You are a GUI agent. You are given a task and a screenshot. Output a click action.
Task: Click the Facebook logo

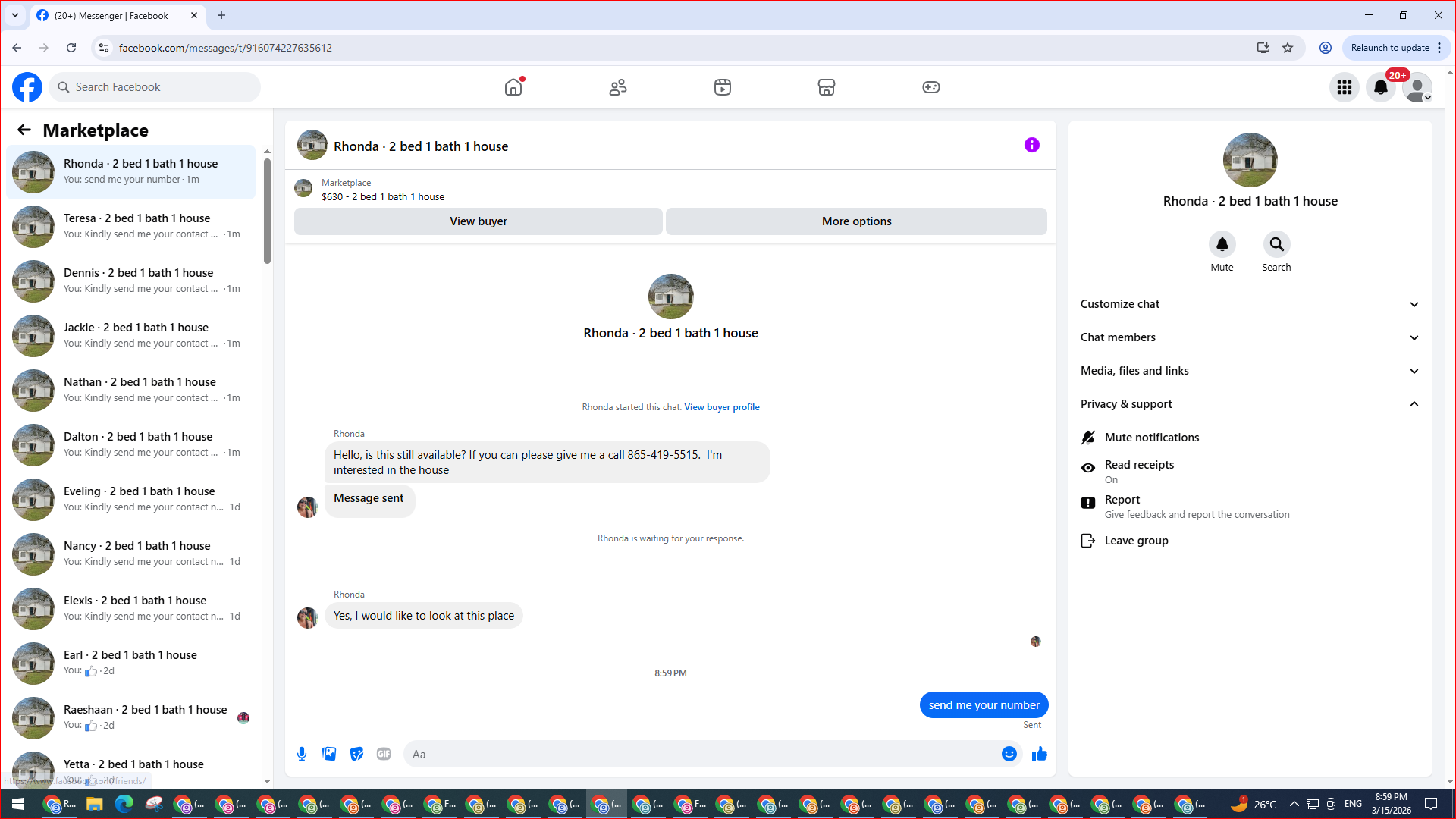point(27,87)
